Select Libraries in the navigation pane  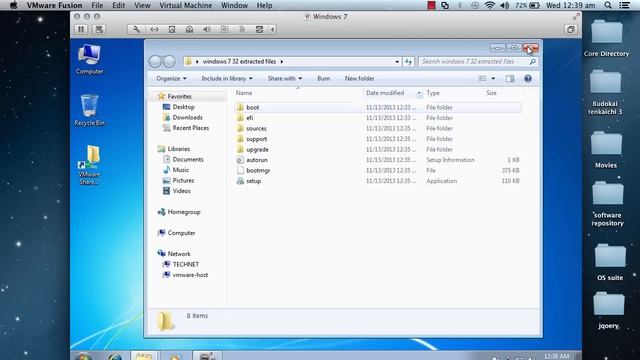(179, 149)
